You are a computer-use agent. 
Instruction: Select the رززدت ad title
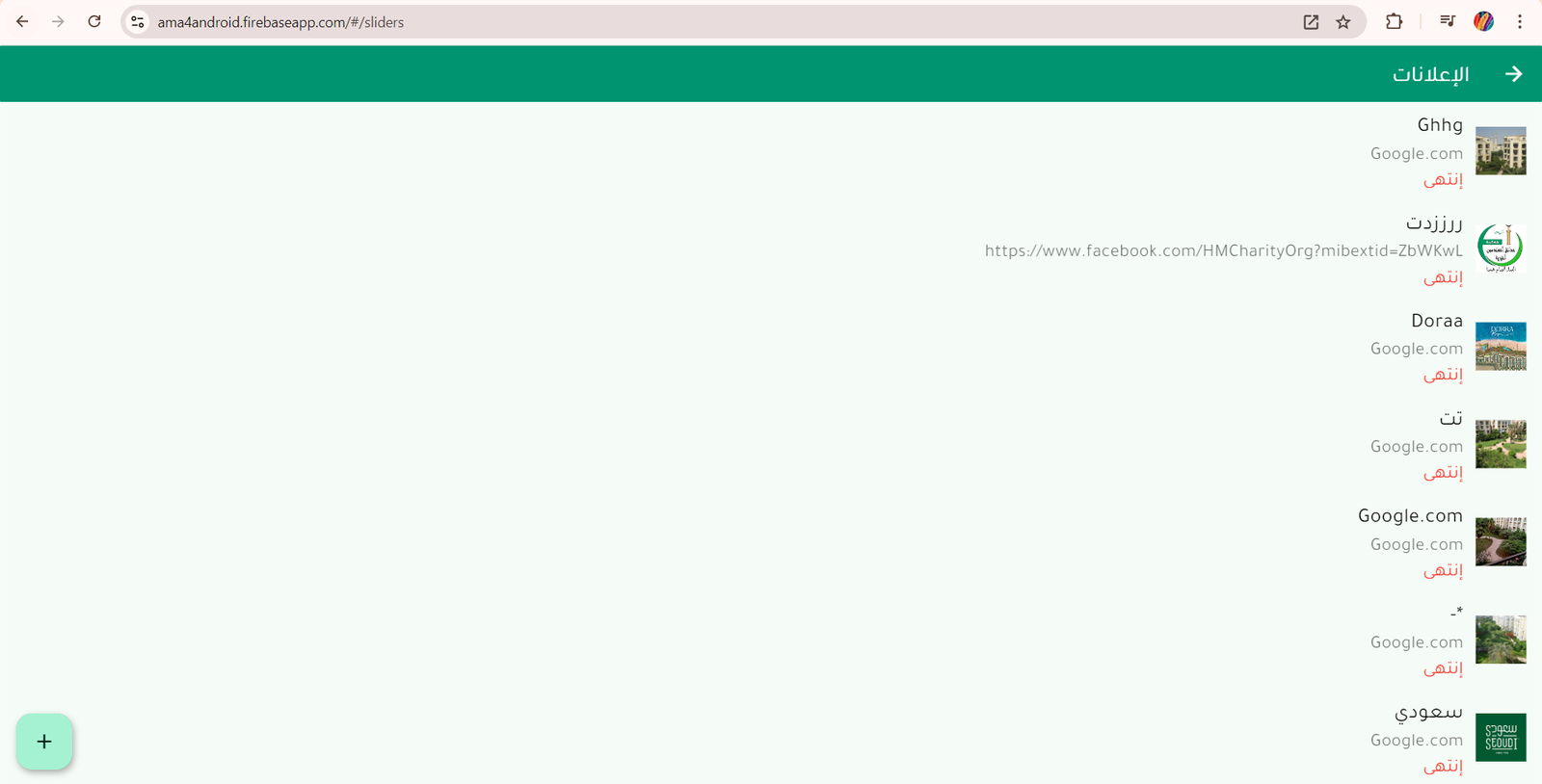click(1434, 222)
